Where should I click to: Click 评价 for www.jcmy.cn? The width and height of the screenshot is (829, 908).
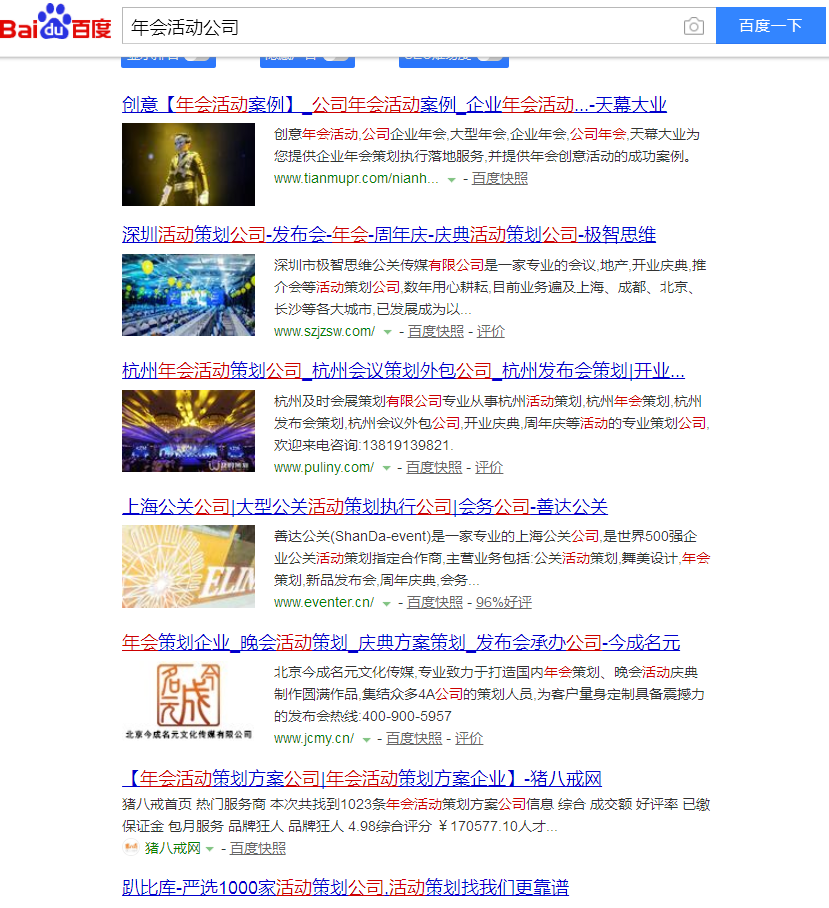[469, 738]
